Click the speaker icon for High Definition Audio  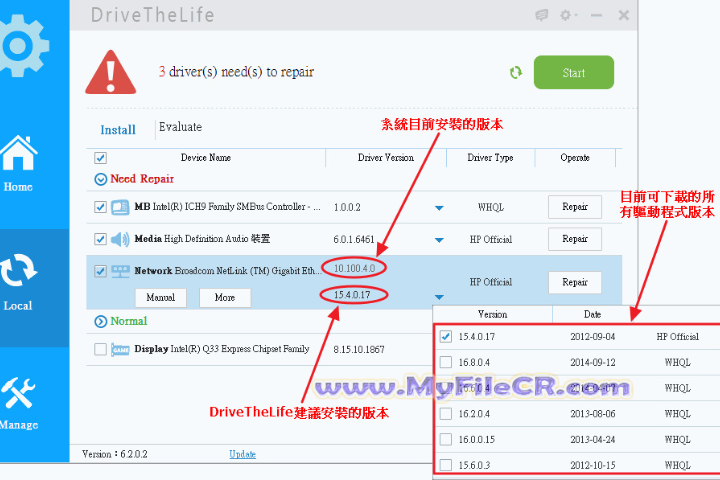pyautogui.click(x=120, y=239)
